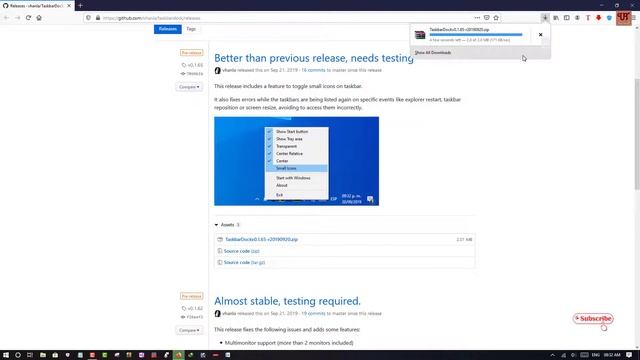
Task: Show site security info via padlock icon
Action: [x=98, y=18]
